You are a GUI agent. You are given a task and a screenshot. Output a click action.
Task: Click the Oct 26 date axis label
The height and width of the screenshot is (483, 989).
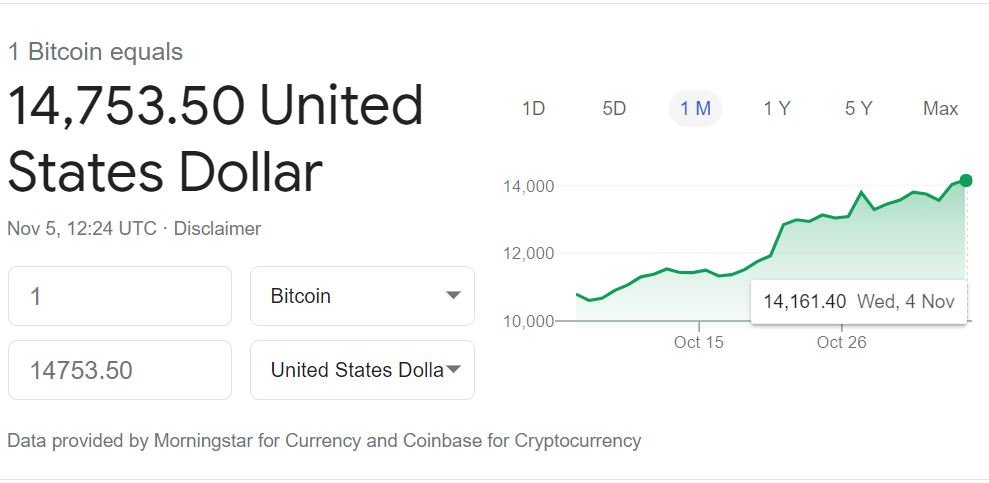coord(842,342)
